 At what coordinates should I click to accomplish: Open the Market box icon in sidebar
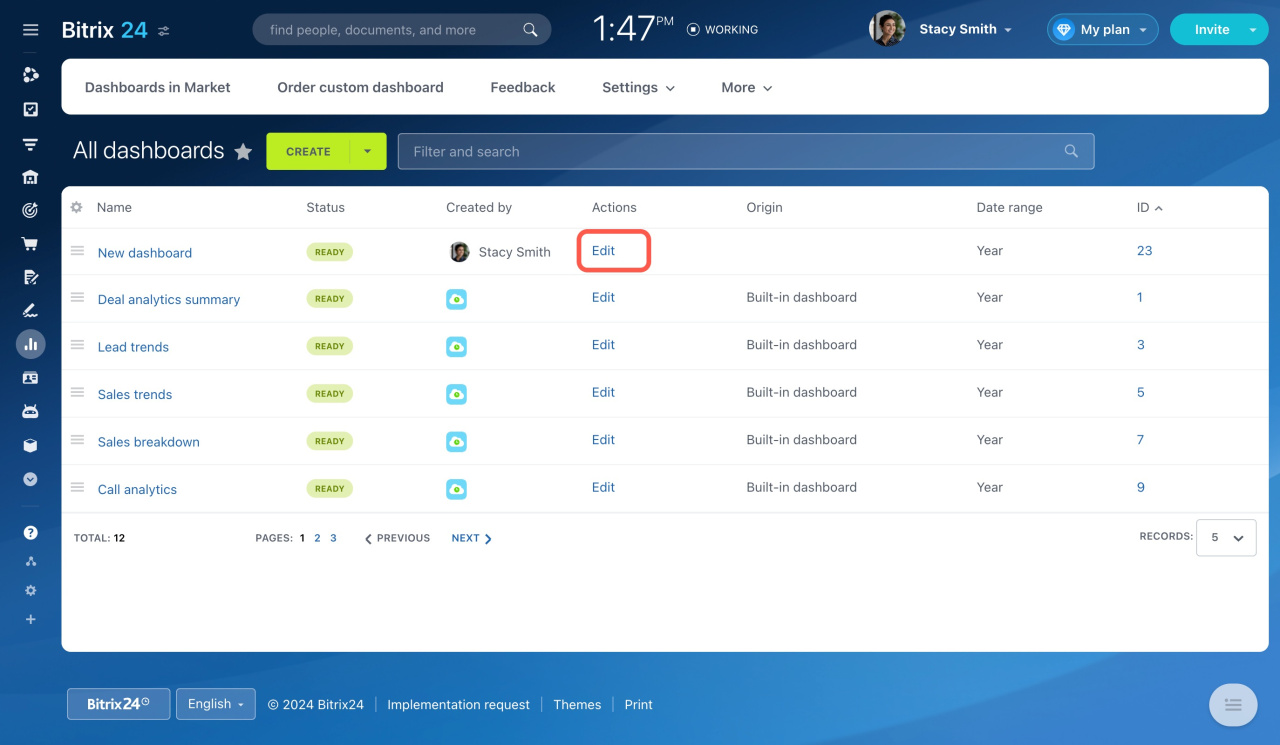pos(30,445)
